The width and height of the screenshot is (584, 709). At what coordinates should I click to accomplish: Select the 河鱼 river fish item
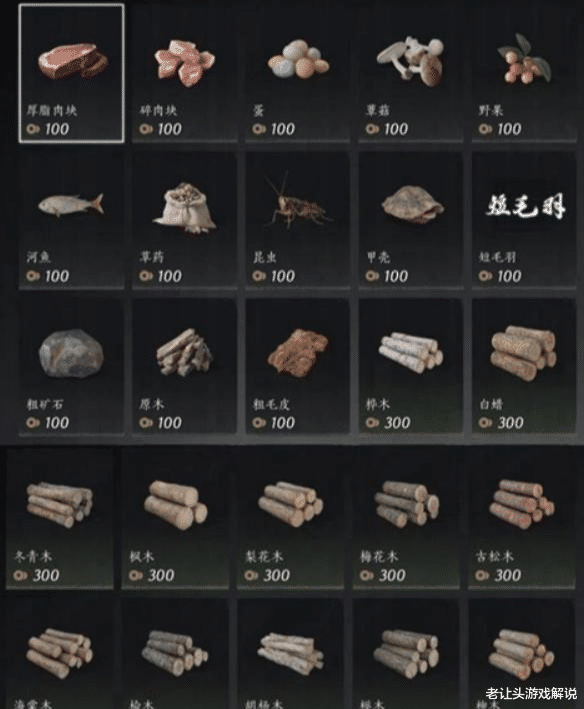coord(71,220)
